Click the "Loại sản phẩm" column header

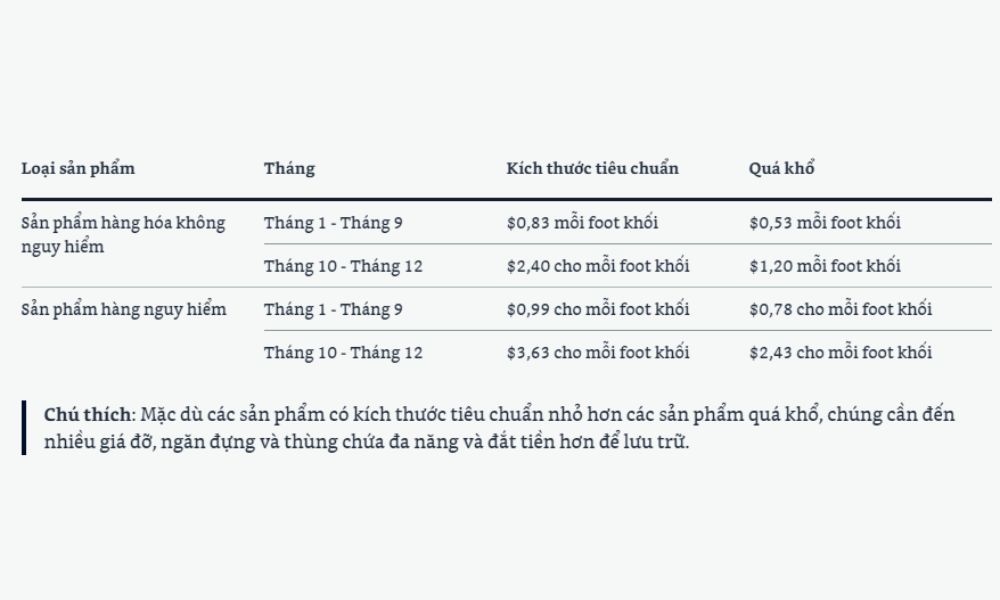(x=78, y=168)
